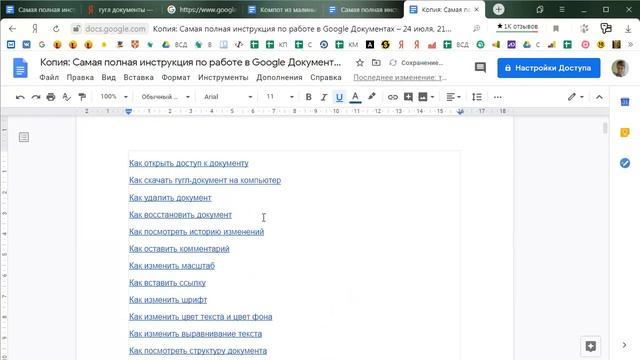
Task: Open the editing mode pencil dropdown
Action: tap(576, 97)
